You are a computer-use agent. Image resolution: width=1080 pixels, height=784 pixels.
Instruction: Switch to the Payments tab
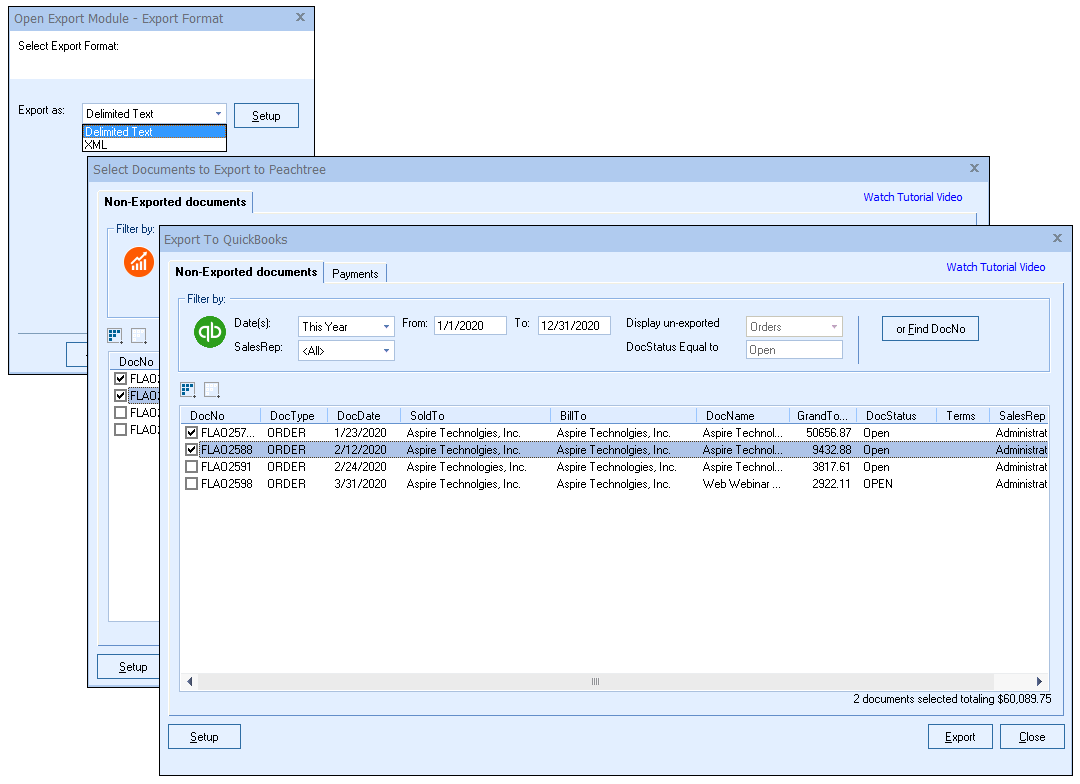(x=355, y=273)
